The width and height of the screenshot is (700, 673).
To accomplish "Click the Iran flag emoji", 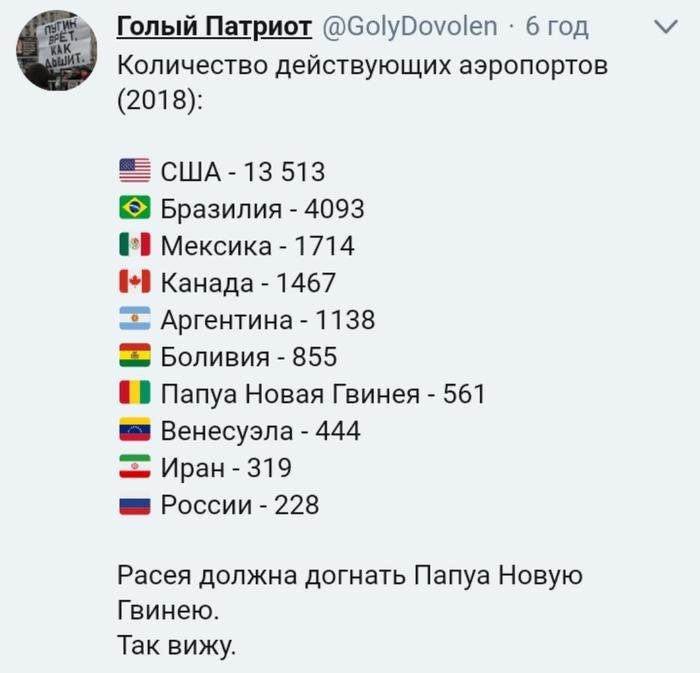I will tap(134, 468).
